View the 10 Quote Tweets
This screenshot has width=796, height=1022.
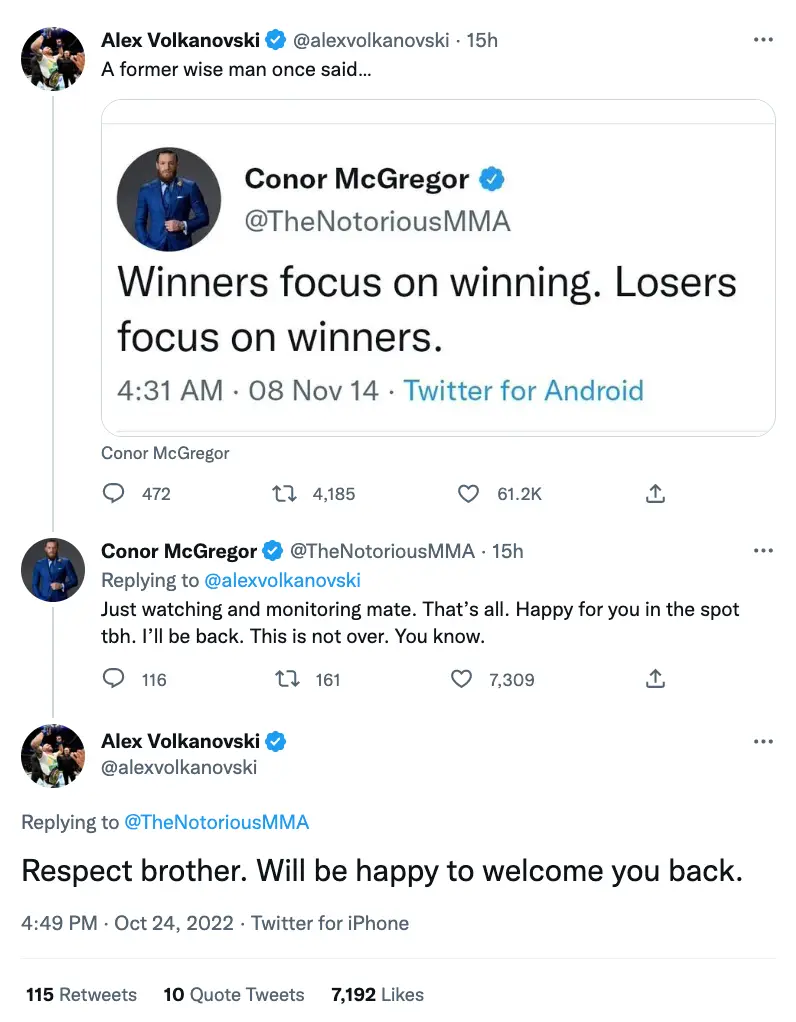pyautogui.click(x=234, y=995)
